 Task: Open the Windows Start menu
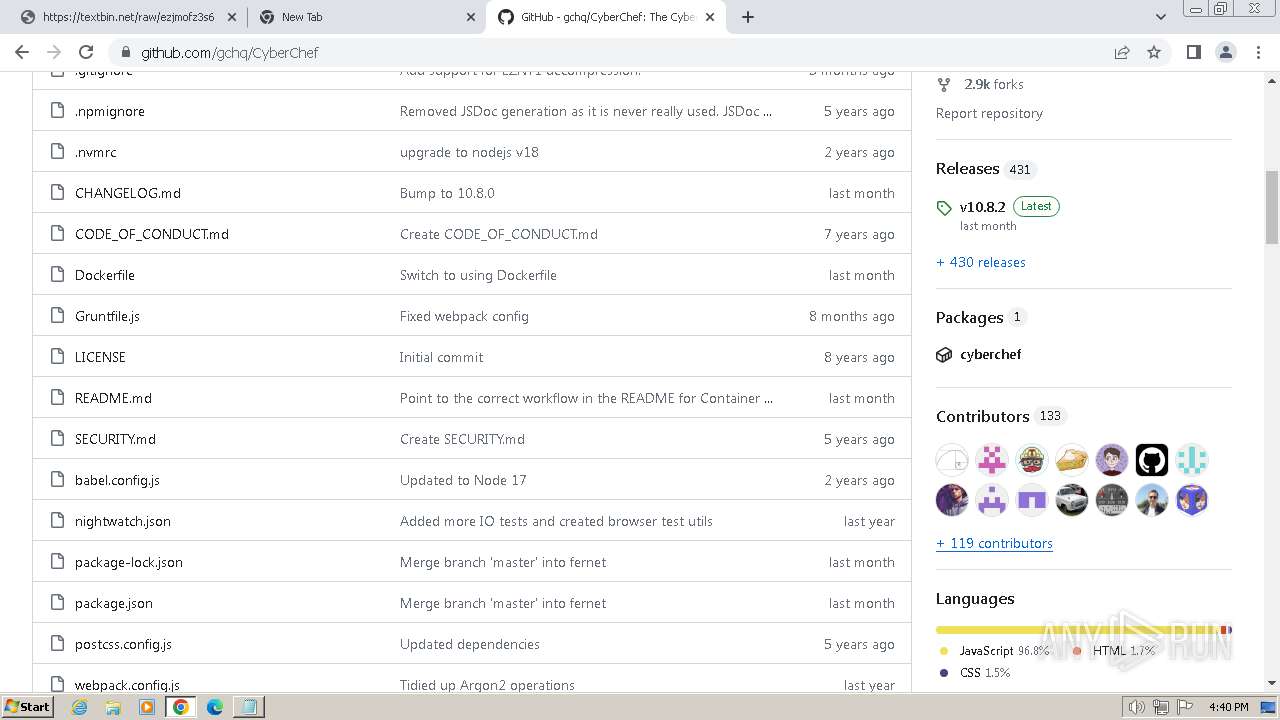point(28,706)
